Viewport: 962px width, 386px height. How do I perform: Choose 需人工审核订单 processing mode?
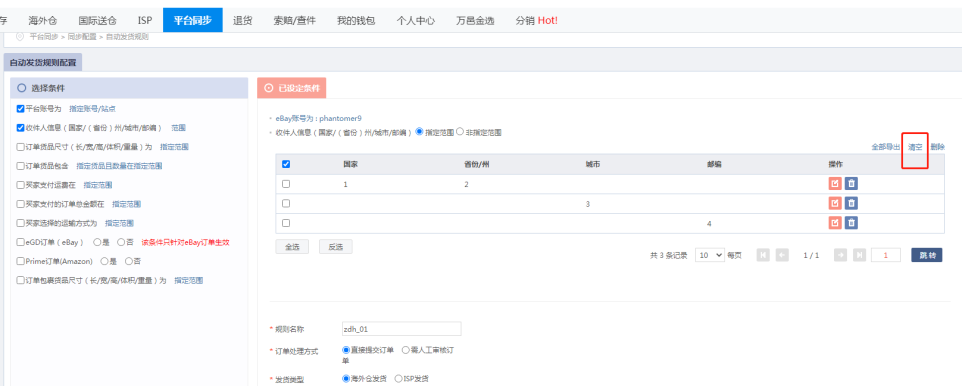point(406,350)
